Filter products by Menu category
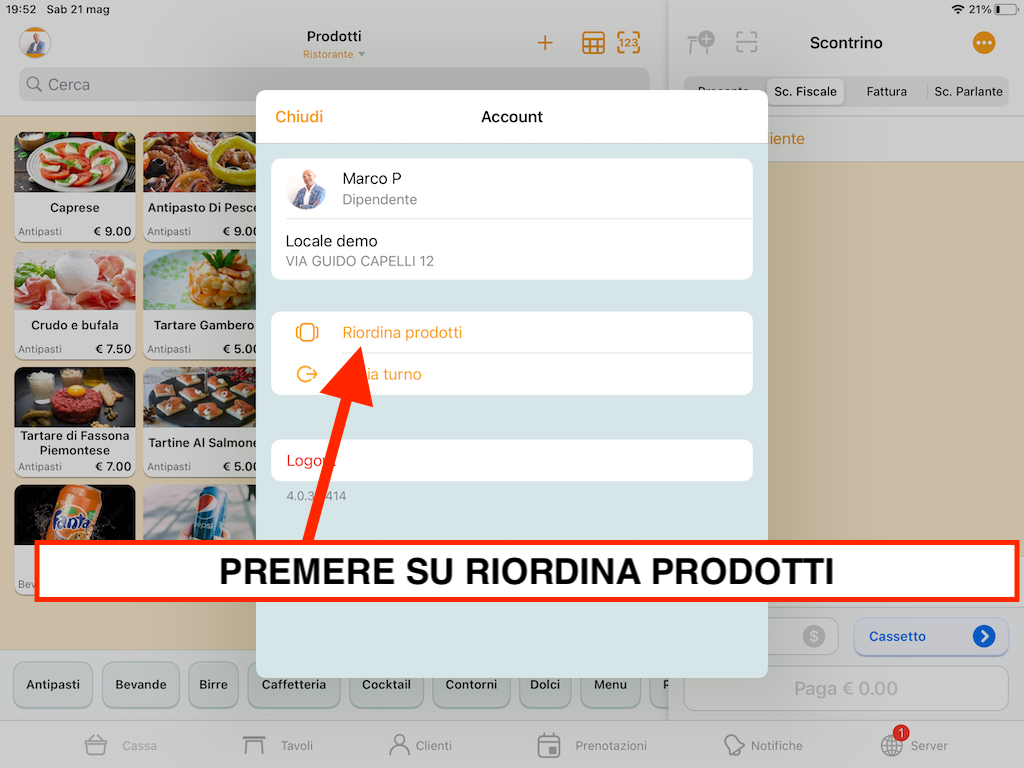Screen dimensions: 1024x768 [x=611, y=686]
